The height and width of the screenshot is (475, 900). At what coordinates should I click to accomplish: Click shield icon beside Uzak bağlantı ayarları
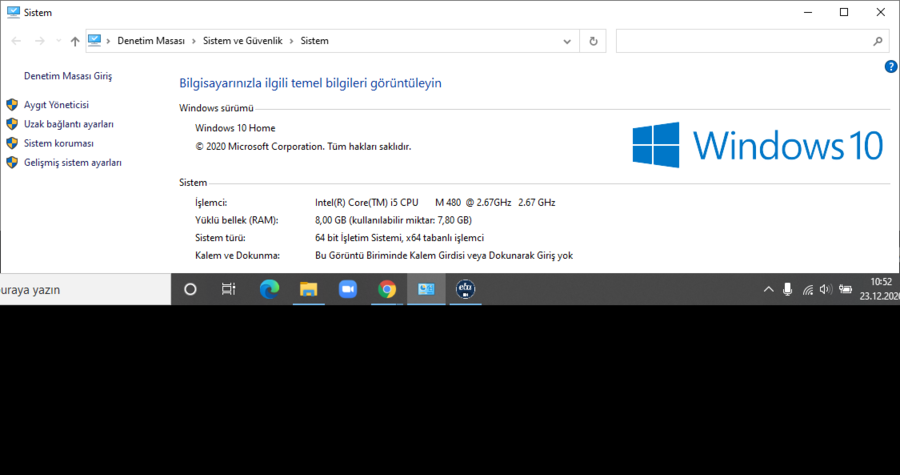click(x=12, y=124)
